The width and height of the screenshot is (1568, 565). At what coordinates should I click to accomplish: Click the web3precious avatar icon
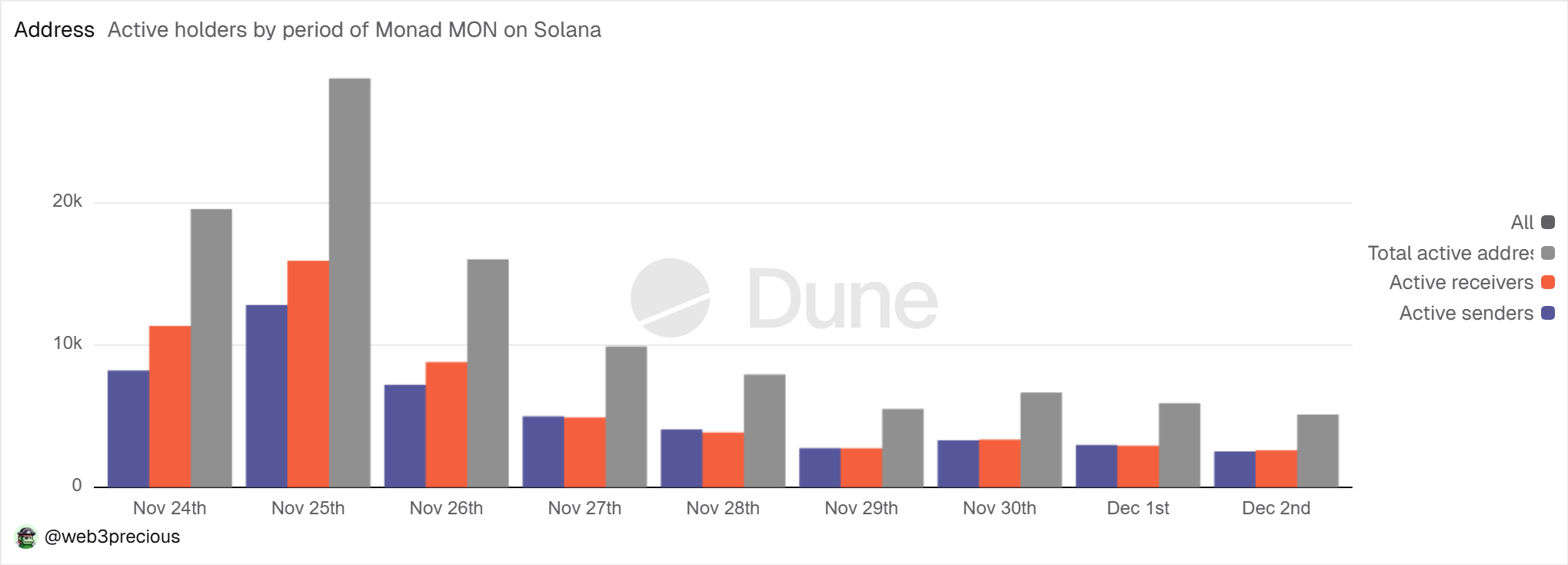click(26, 537)
